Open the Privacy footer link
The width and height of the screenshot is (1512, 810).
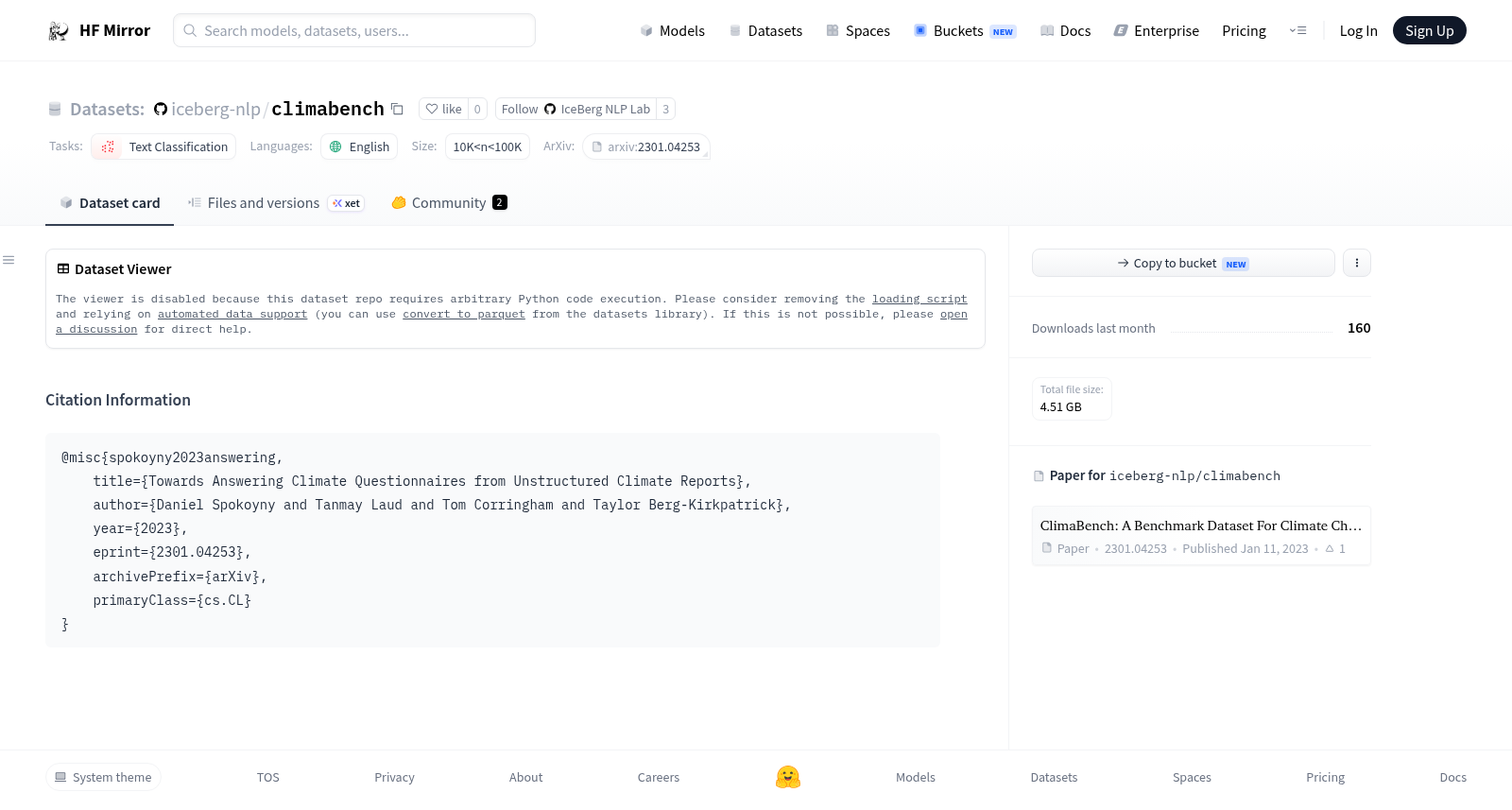394,777
